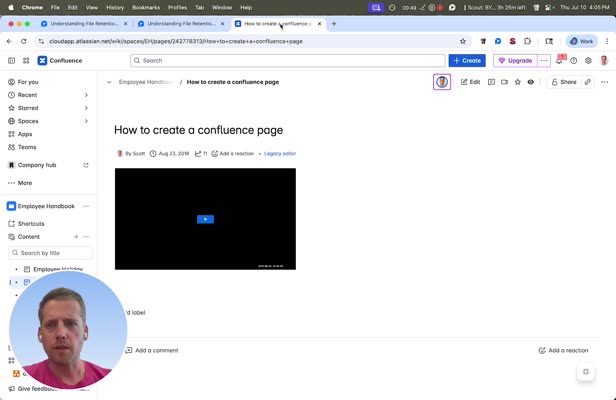The height and width of the screenshot is (400, 616).
Task: Open the app switcher grid icon
Action: point(26,61)
